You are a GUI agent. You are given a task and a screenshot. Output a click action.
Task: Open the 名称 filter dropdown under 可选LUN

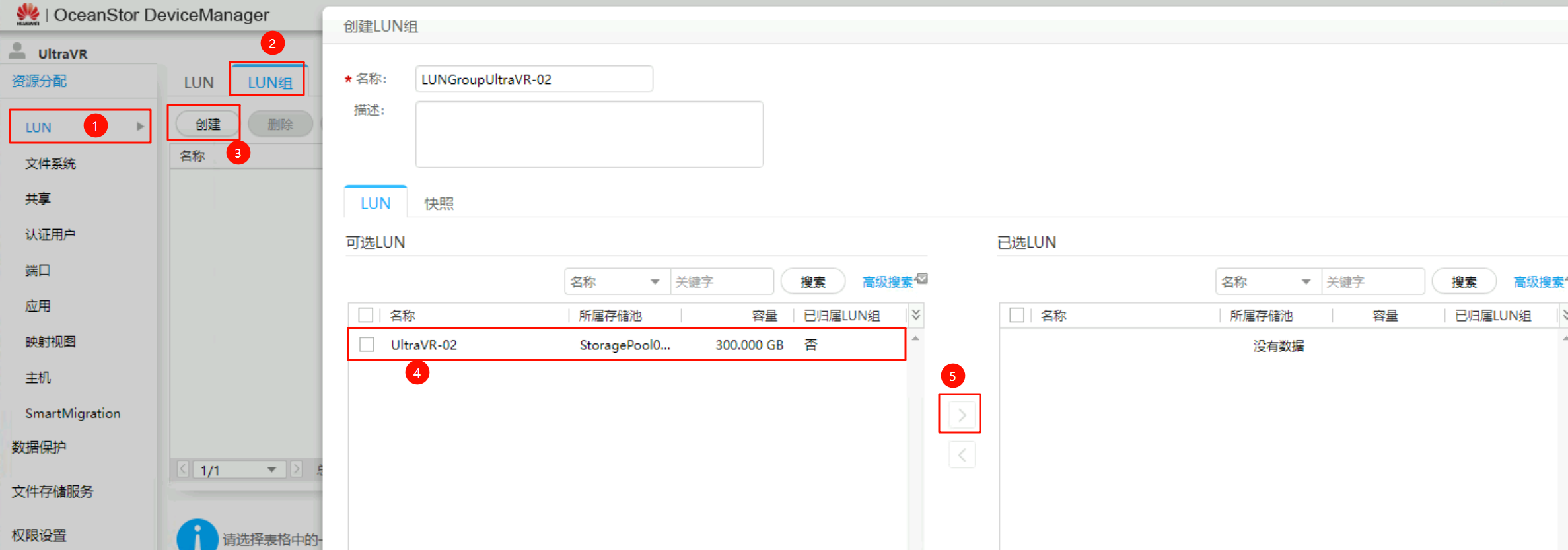pyautogui.click(x=616, y=282)
